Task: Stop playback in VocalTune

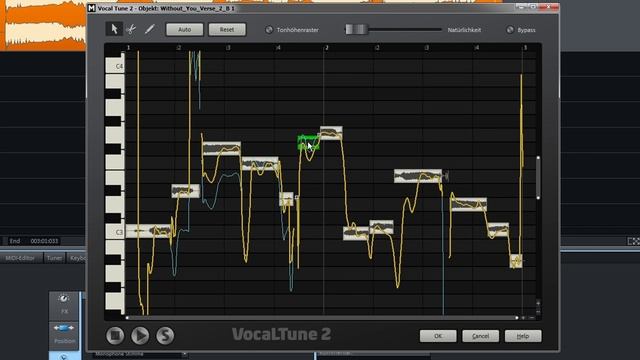Action: tap(115, 336)
